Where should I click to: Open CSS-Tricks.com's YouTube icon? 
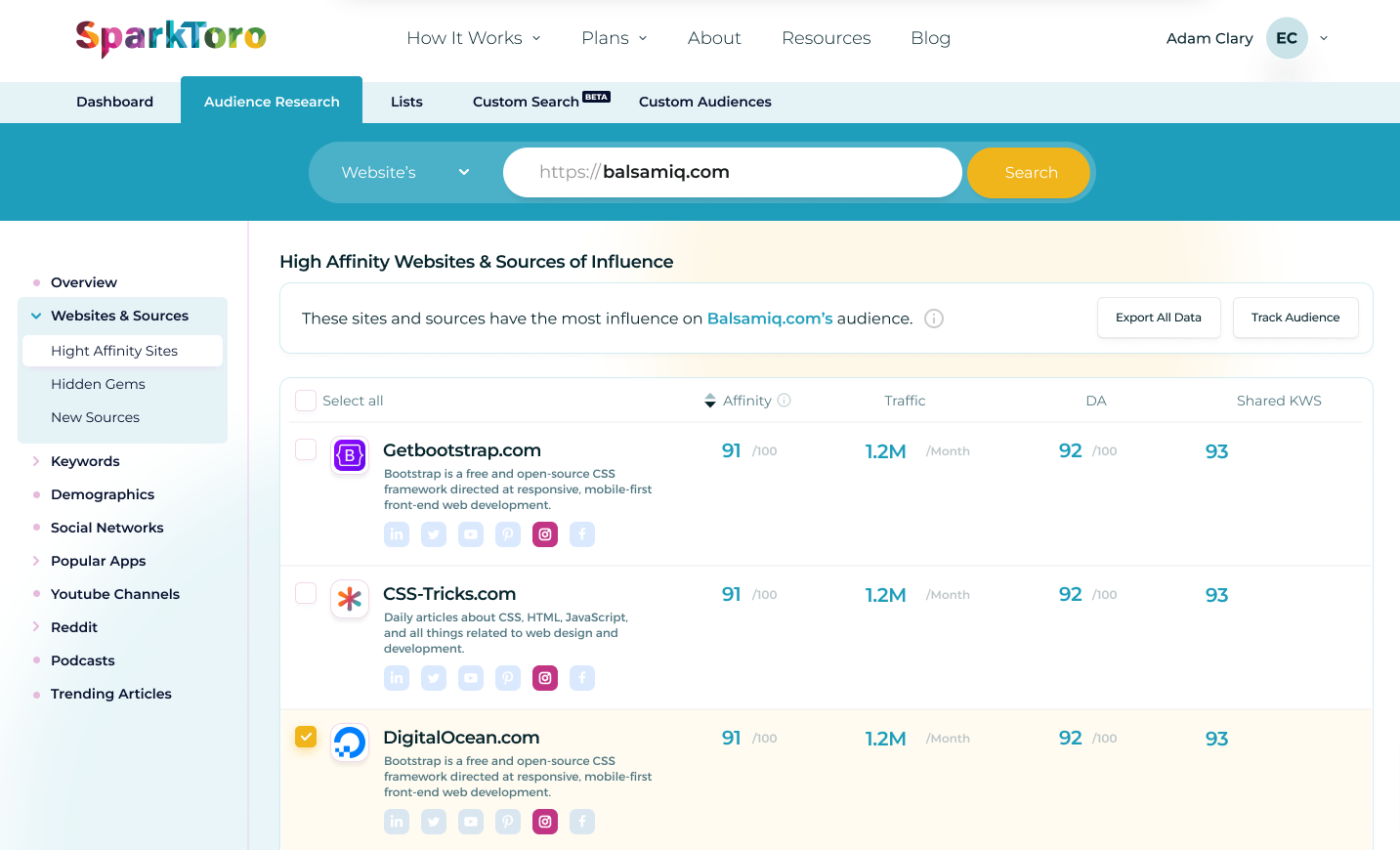[x=471, y=678]
